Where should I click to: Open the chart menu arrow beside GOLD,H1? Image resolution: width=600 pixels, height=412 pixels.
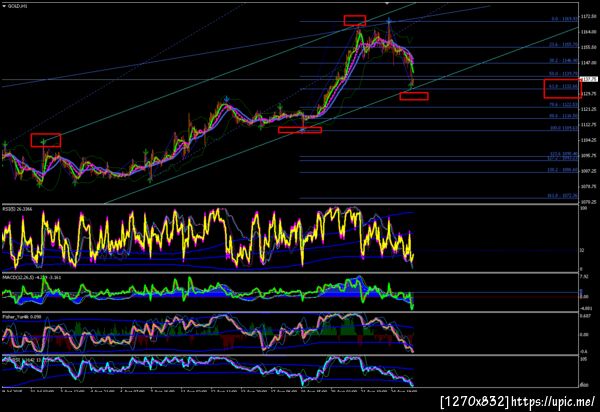point(4,6)
